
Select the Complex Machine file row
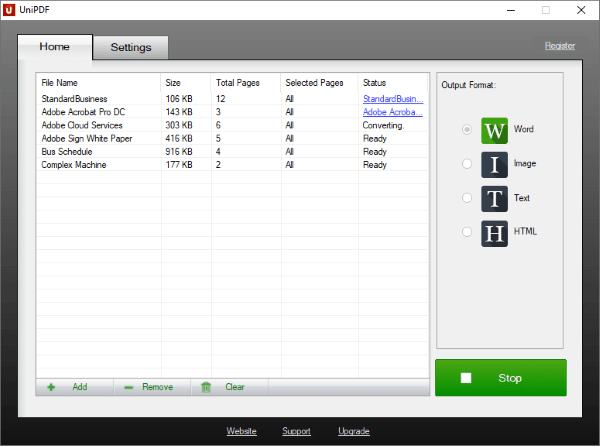tap(233, 164)
